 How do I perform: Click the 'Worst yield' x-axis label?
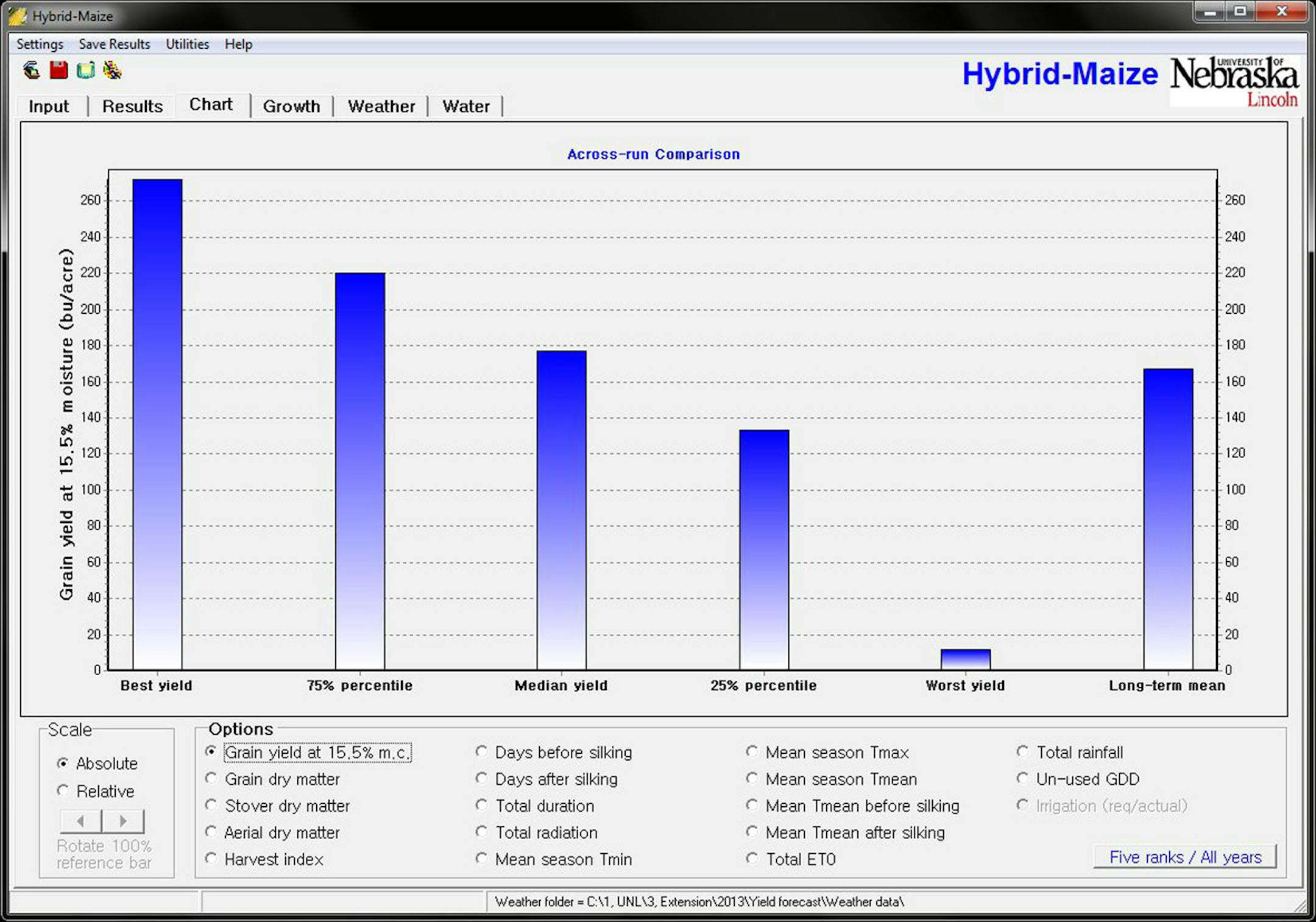click(x=965, y=686)
